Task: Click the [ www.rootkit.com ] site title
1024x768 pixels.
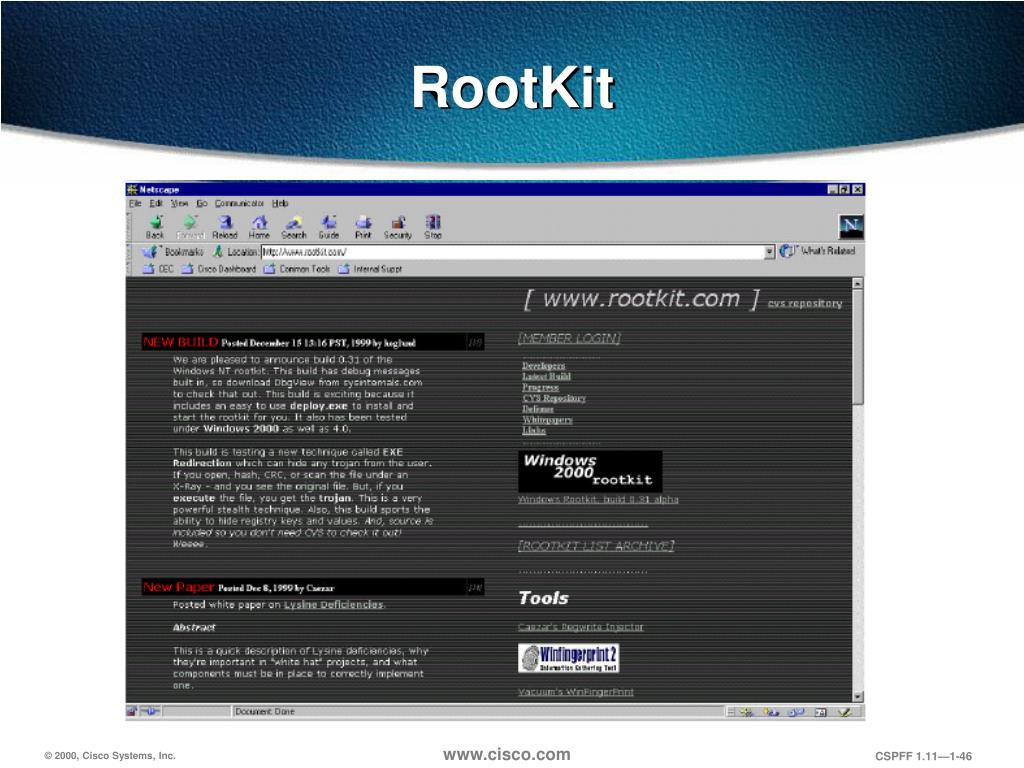Action: tap(642, 299)
